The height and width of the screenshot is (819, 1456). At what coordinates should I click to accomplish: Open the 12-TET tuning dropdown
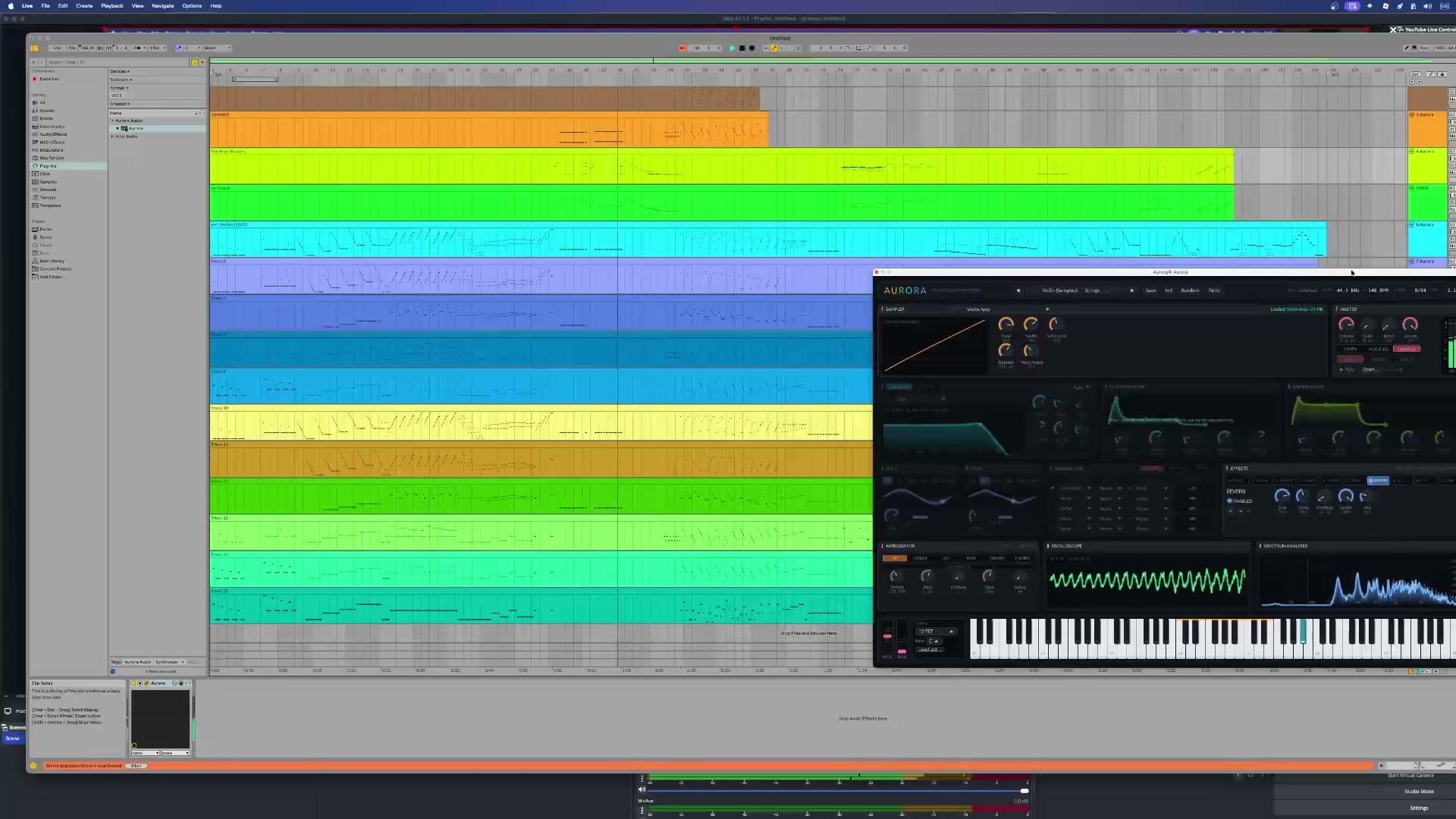[x=936, y=631]
